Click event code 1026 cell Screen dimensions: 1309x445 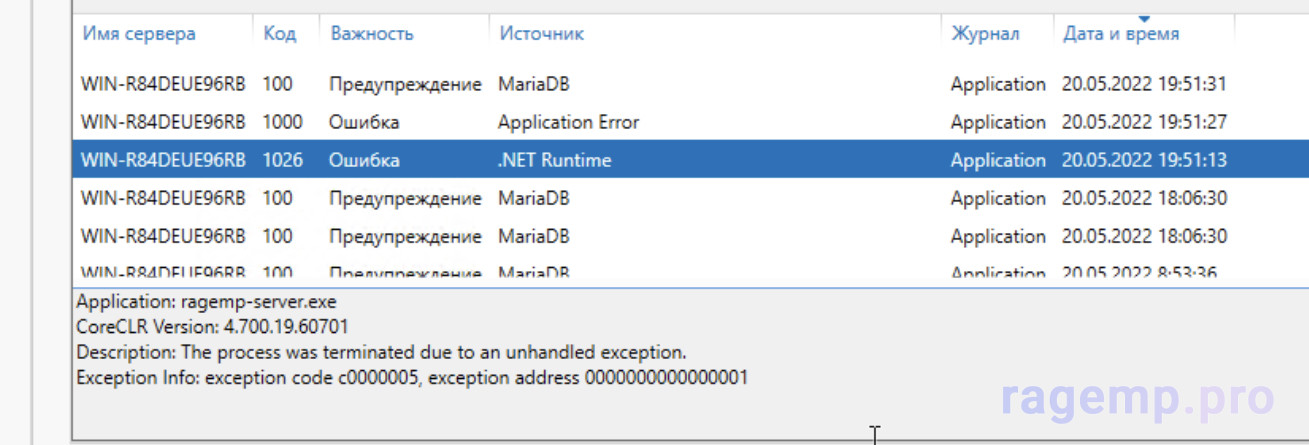(282, 160)
